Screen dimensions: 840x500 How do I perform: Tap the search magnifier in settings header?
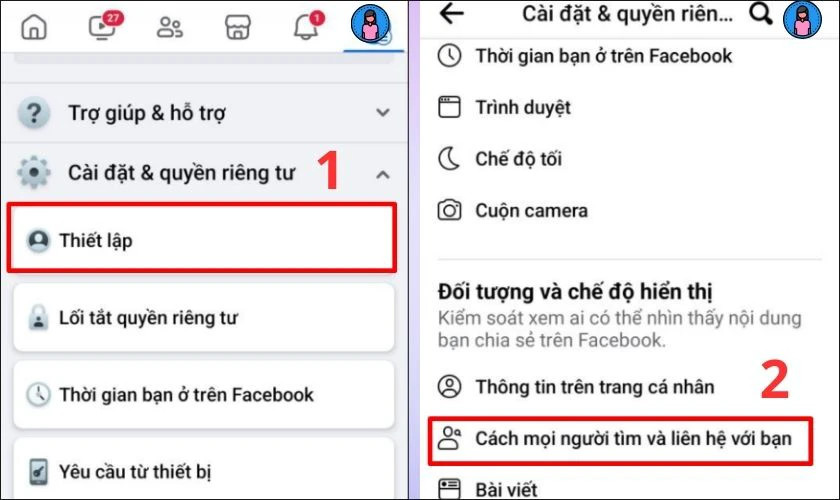(x=760, y=14)
